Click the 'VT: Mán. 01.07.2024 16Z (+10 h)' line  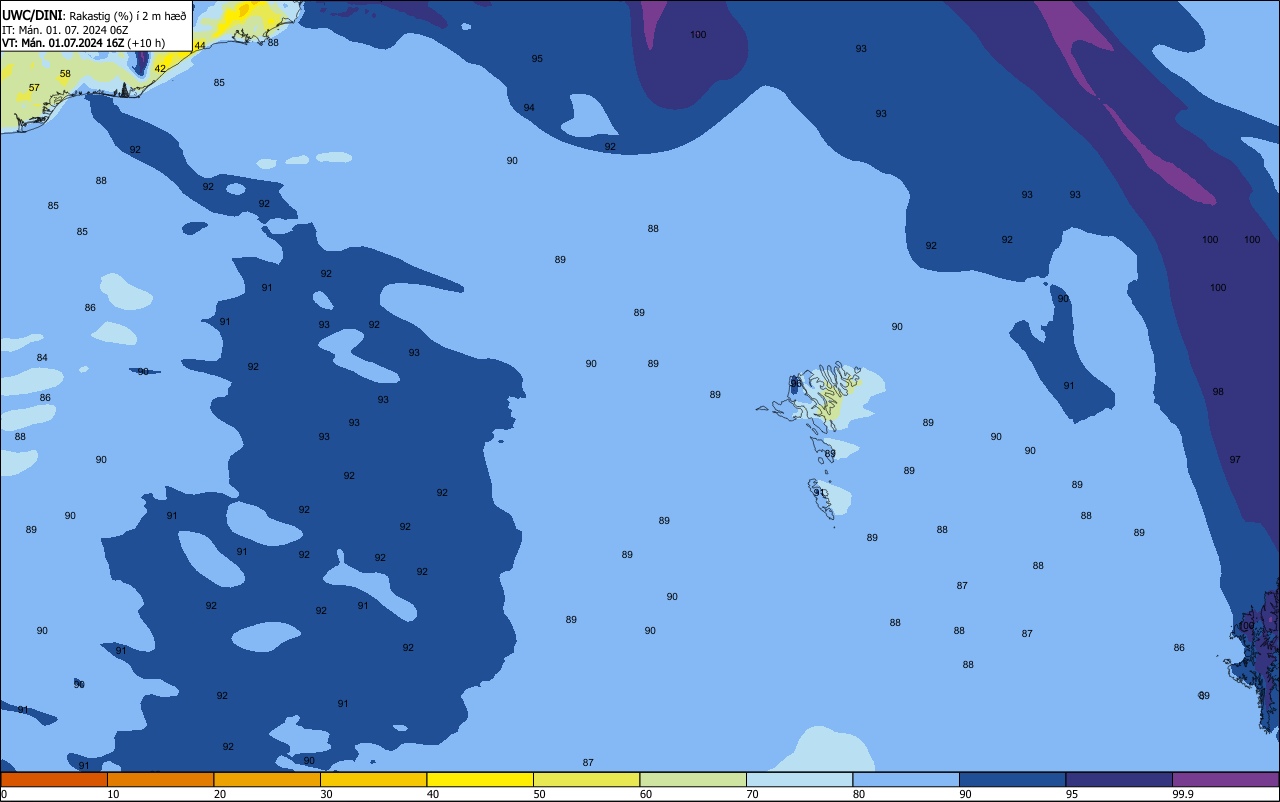(x=84, y=43)
